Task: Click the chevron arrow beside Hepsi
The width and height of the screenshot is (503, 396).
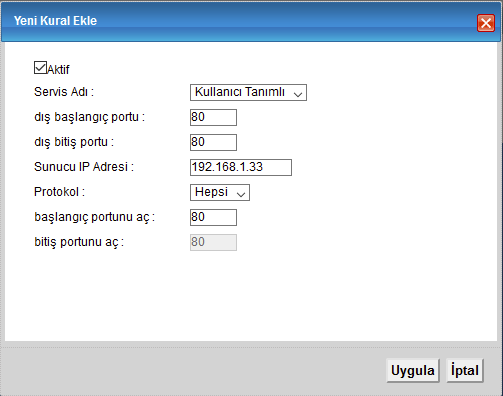Action: click(241, 194)
